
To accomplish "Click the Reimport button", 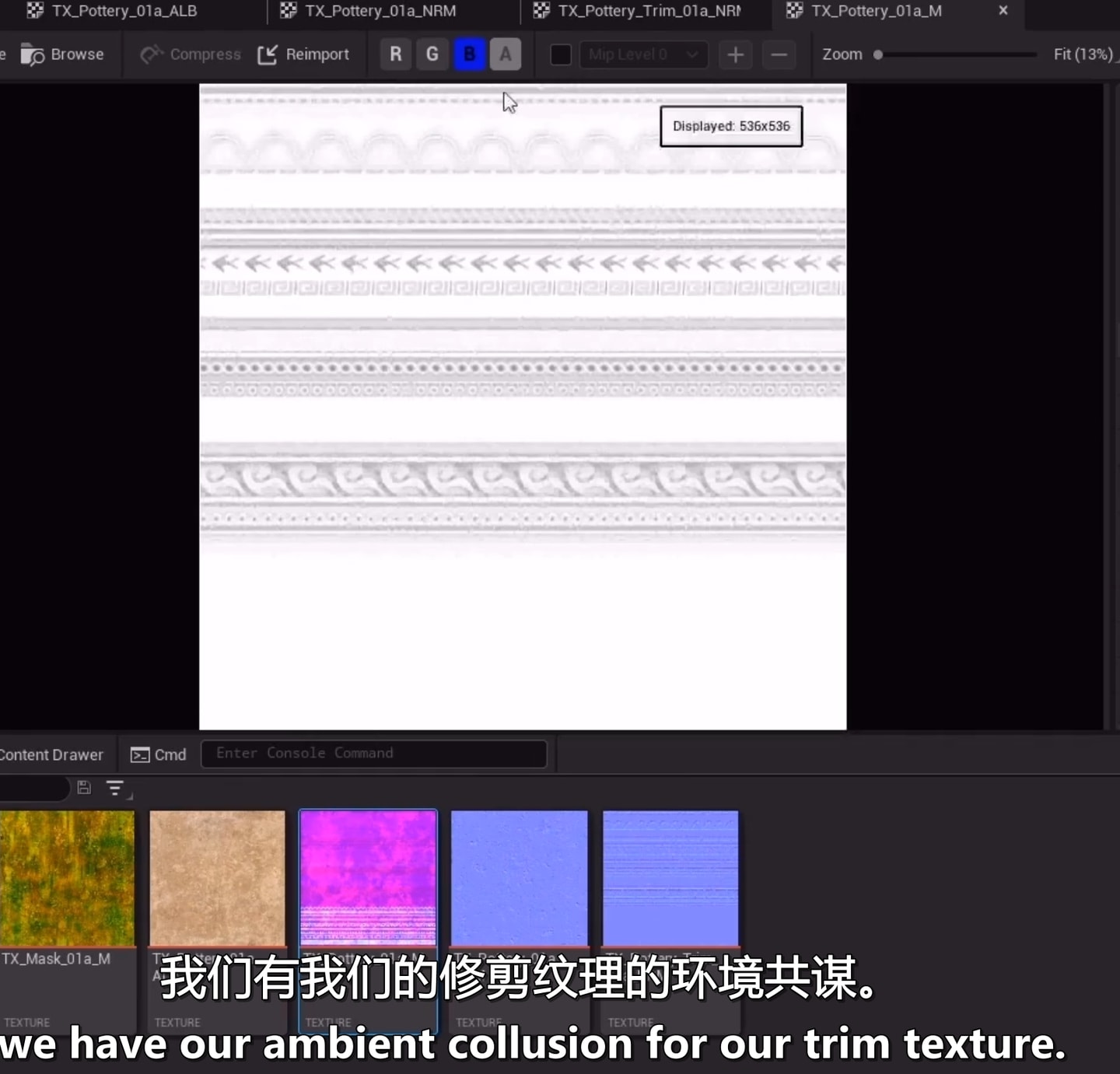I will [x=303, y=54].
